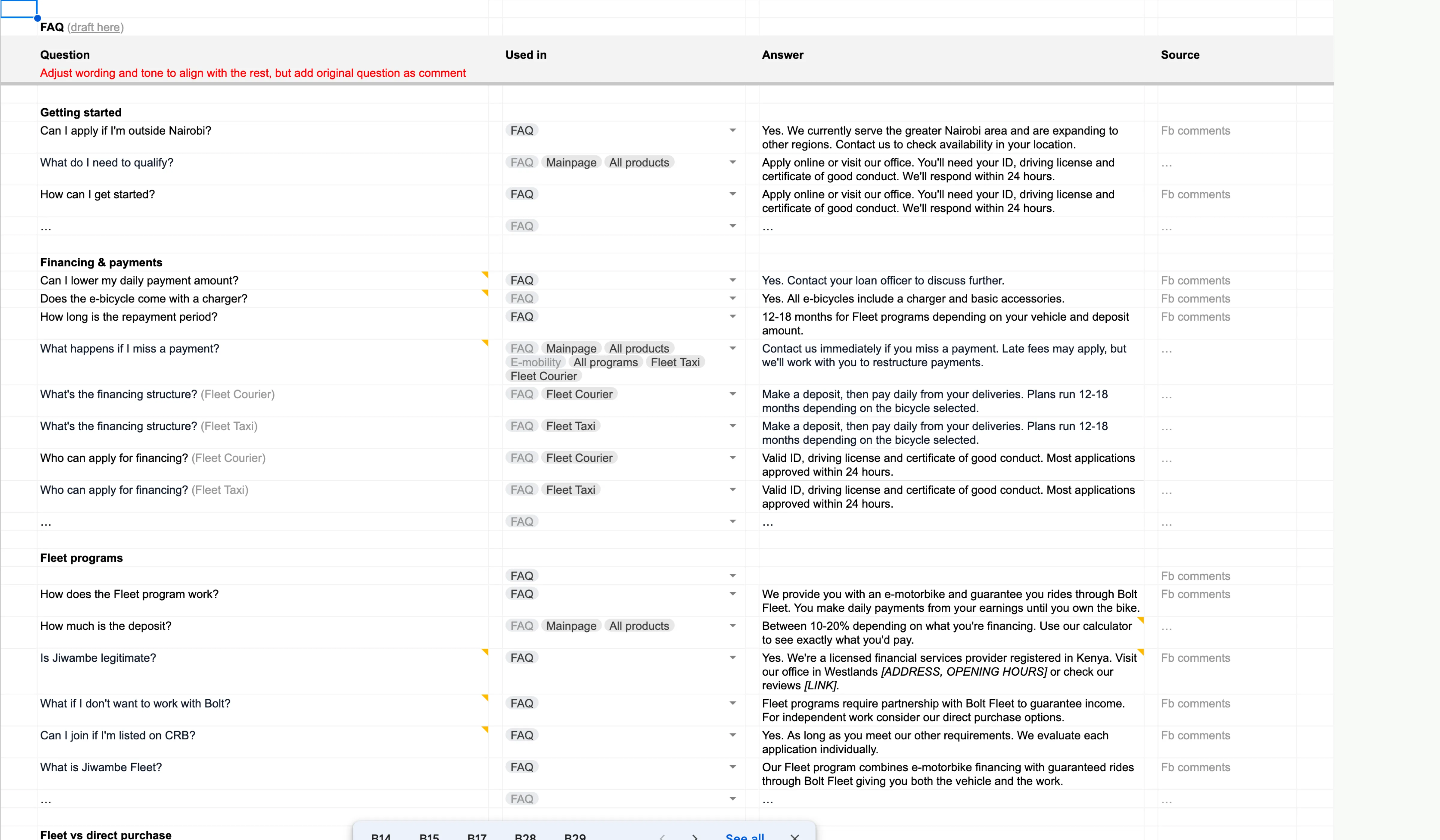
Task: Open the note marker on "Can I join if I'm listed on CRB?"
Action: click(486, 730)
